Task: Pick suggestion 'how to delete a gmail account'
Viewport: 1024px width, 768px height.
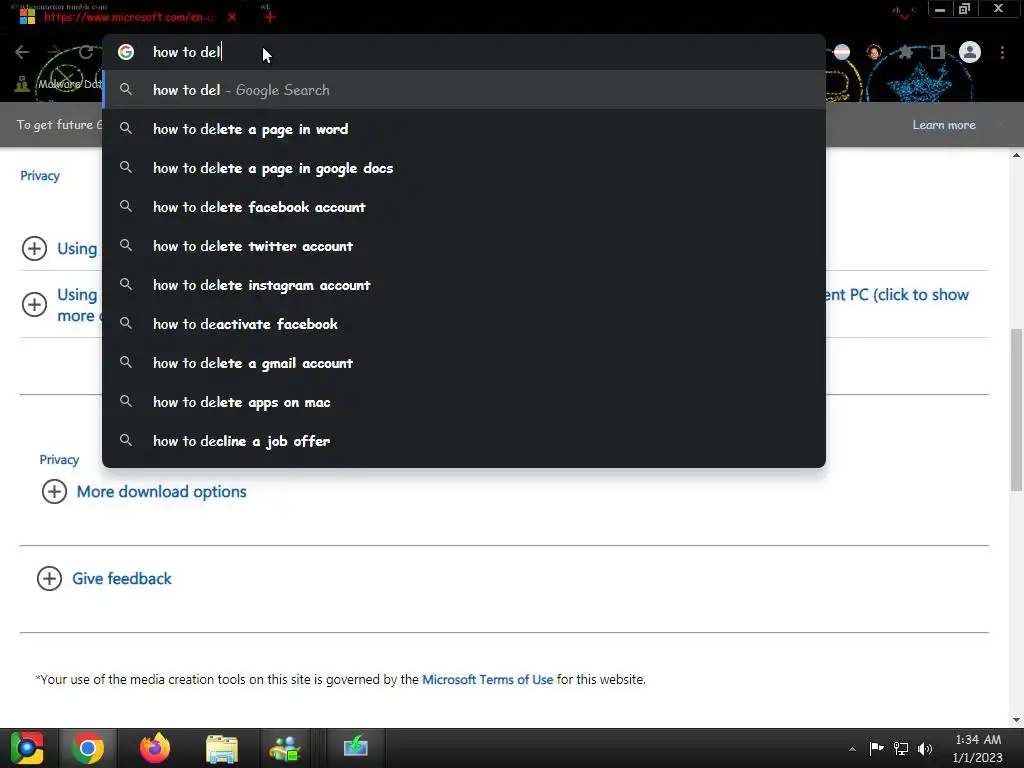Action: [464, 363]
